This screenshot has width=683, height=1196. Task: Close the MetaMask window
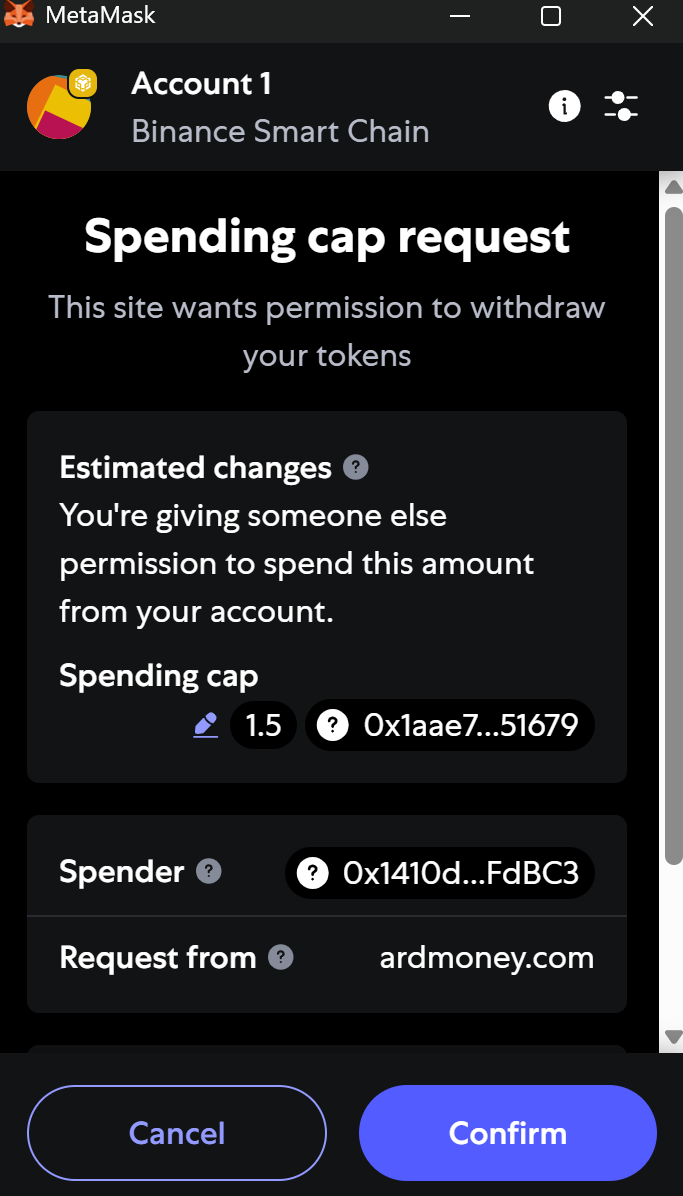[x=643, y=16]
